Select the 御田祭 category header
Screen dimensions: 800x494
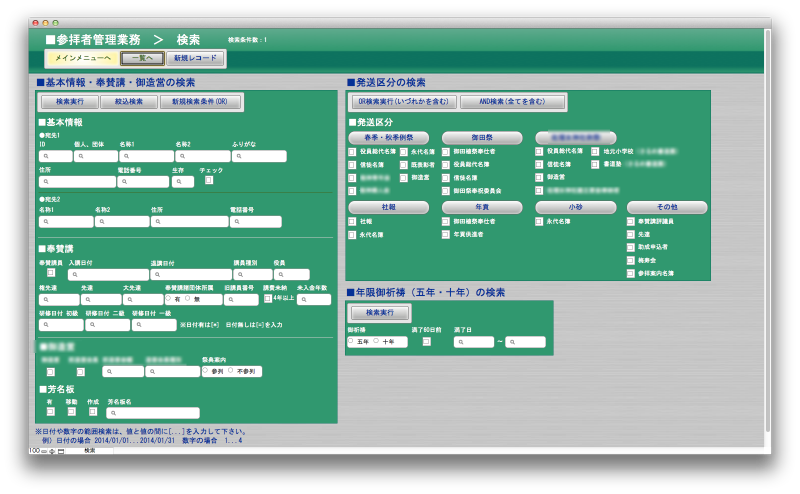click(482, 136)
